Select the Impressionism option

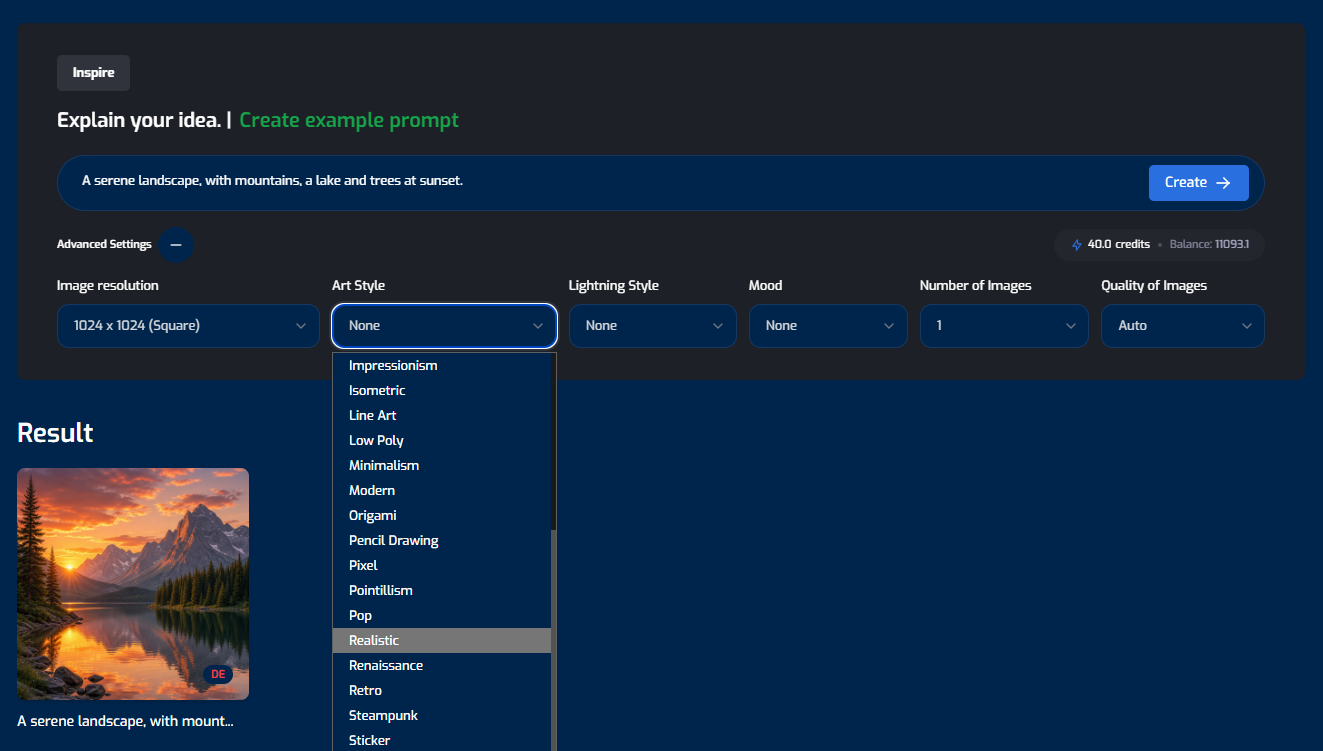442,365
